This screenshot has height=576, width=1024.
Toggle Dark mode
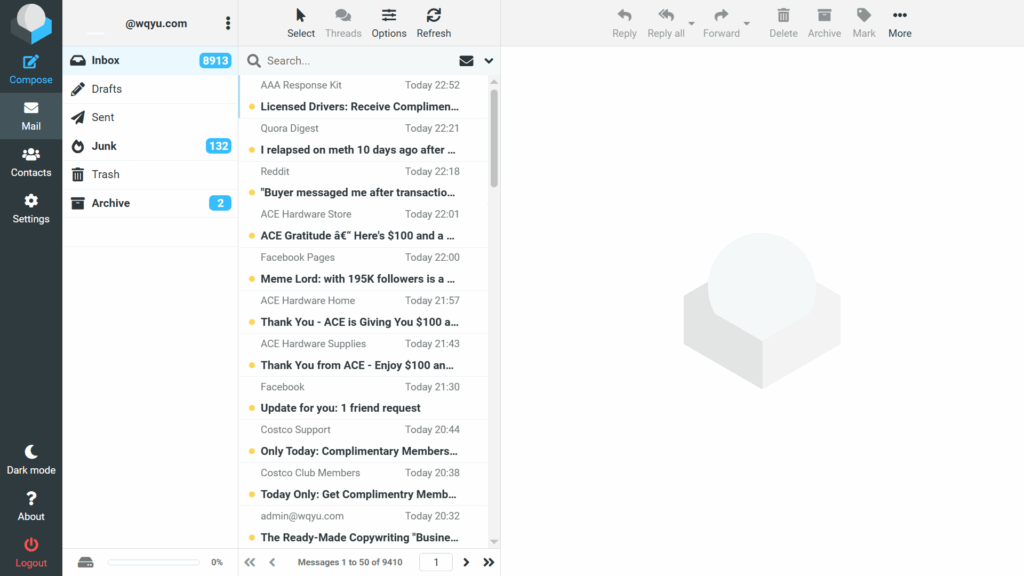click(31, 460)
